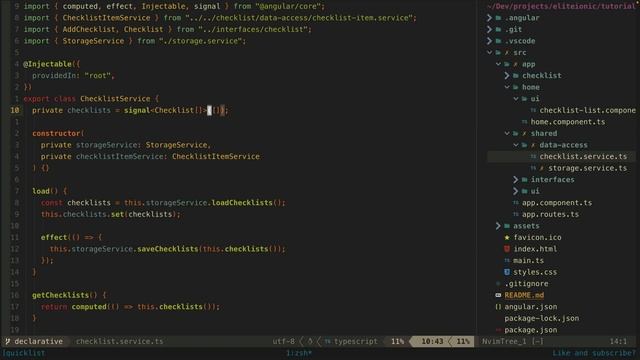Click the home.component.ts TypeScript icon

524,122
